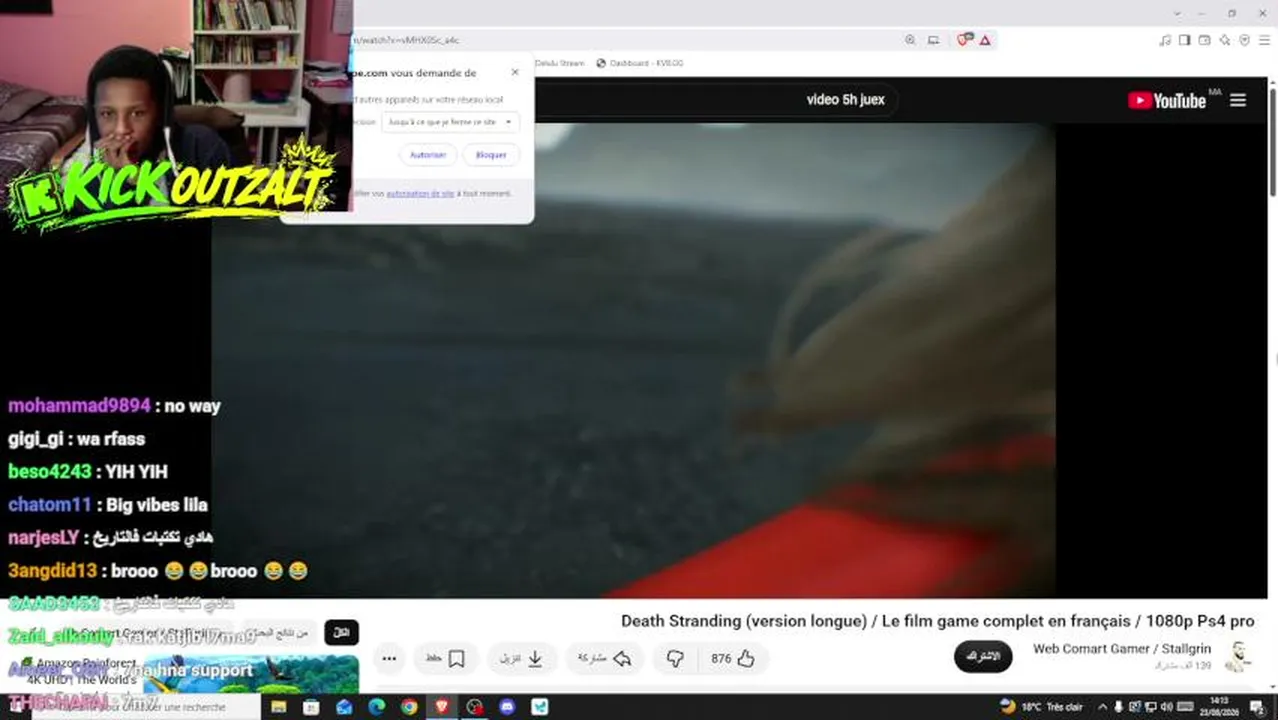Image resolution: width=1278 pixels, height=720 pixels.
Task: Click the Windows taskbar search box
Action: tap(148, 706)
